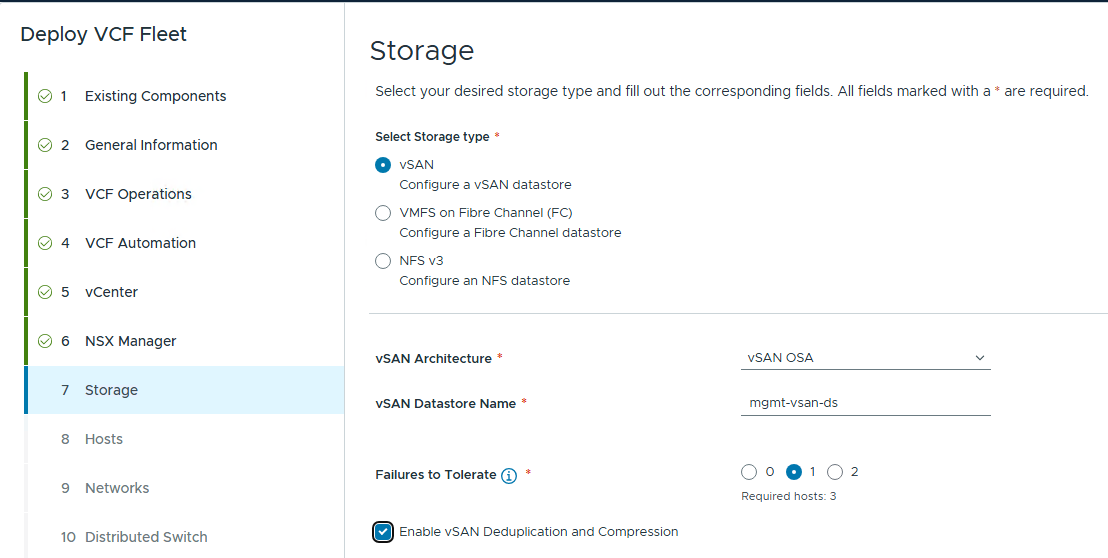Set Failures to Tolerate to 0
Image resolution: width=1108 pixels, height=558 pixels.
pos(749,472)
